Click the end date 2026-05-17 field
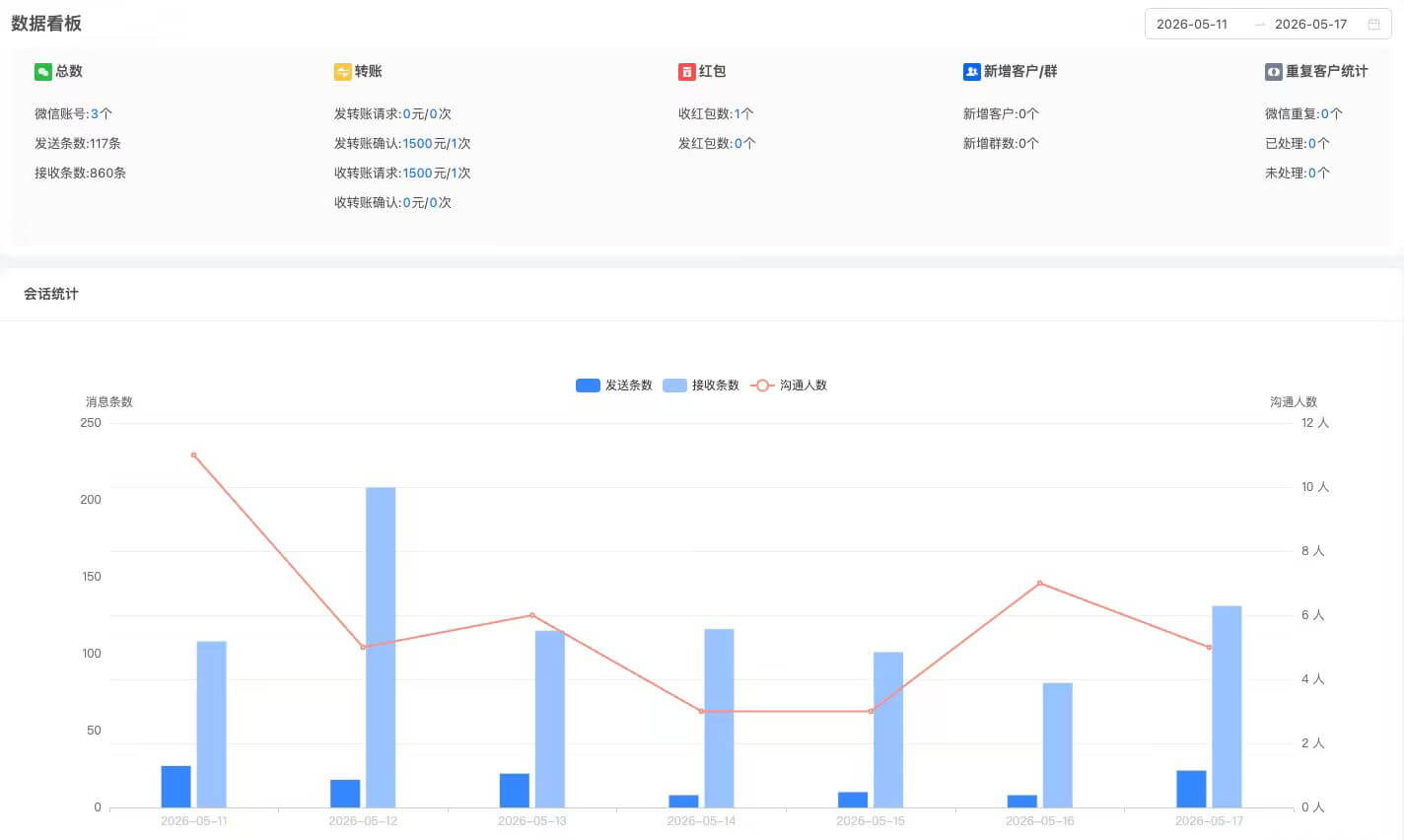The width and height of the screenshot is (1404, 840). (x=1310, y=24)
